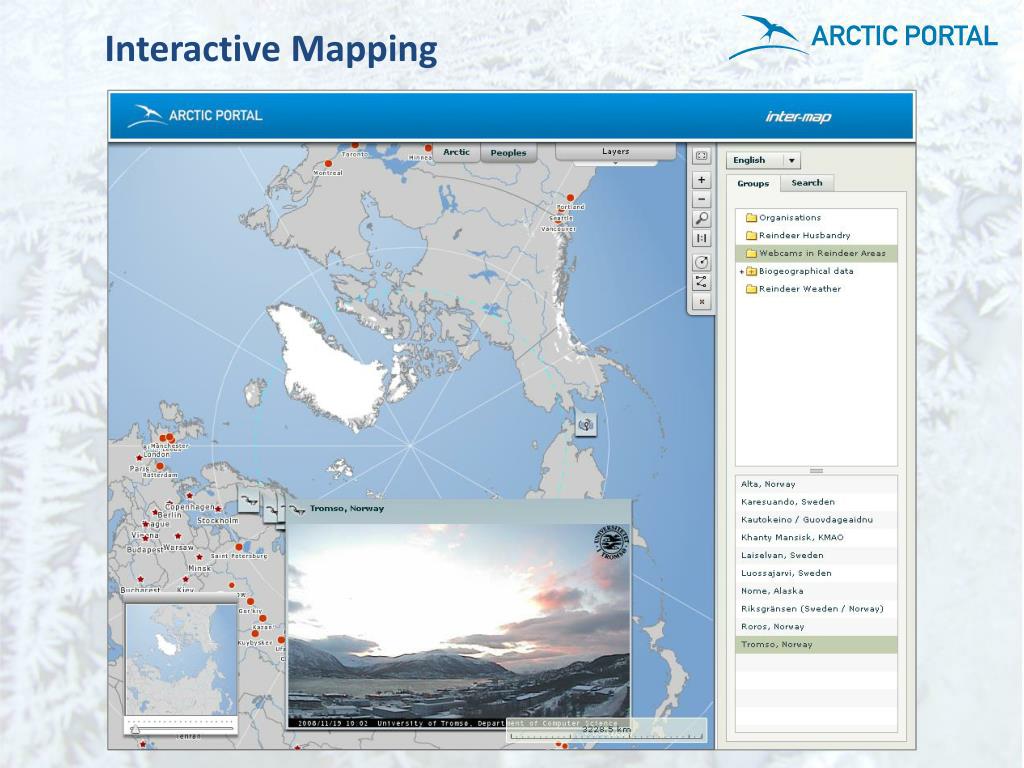This screenshot has height=768, width=1024.
Task: Switch to the Peoples map tab
Action: click(x=508, y=153)
